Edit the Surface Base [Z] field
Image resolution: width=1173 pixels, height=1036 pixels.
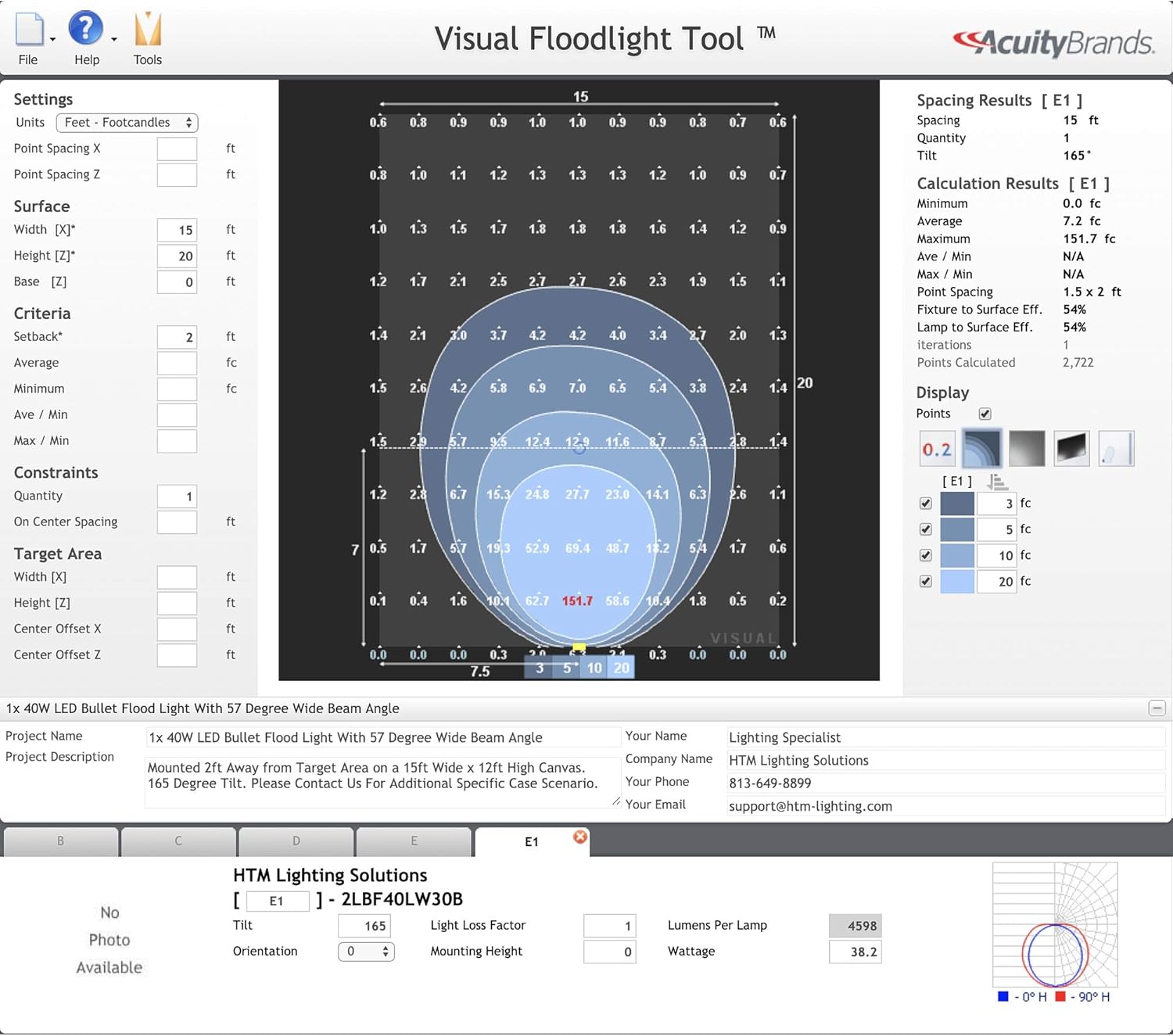177,281
